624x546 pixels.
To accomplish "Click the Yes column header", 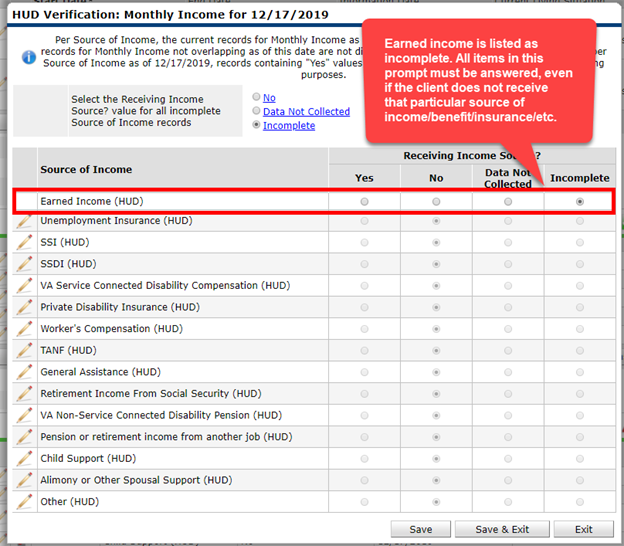I will [x=364, y=178].
